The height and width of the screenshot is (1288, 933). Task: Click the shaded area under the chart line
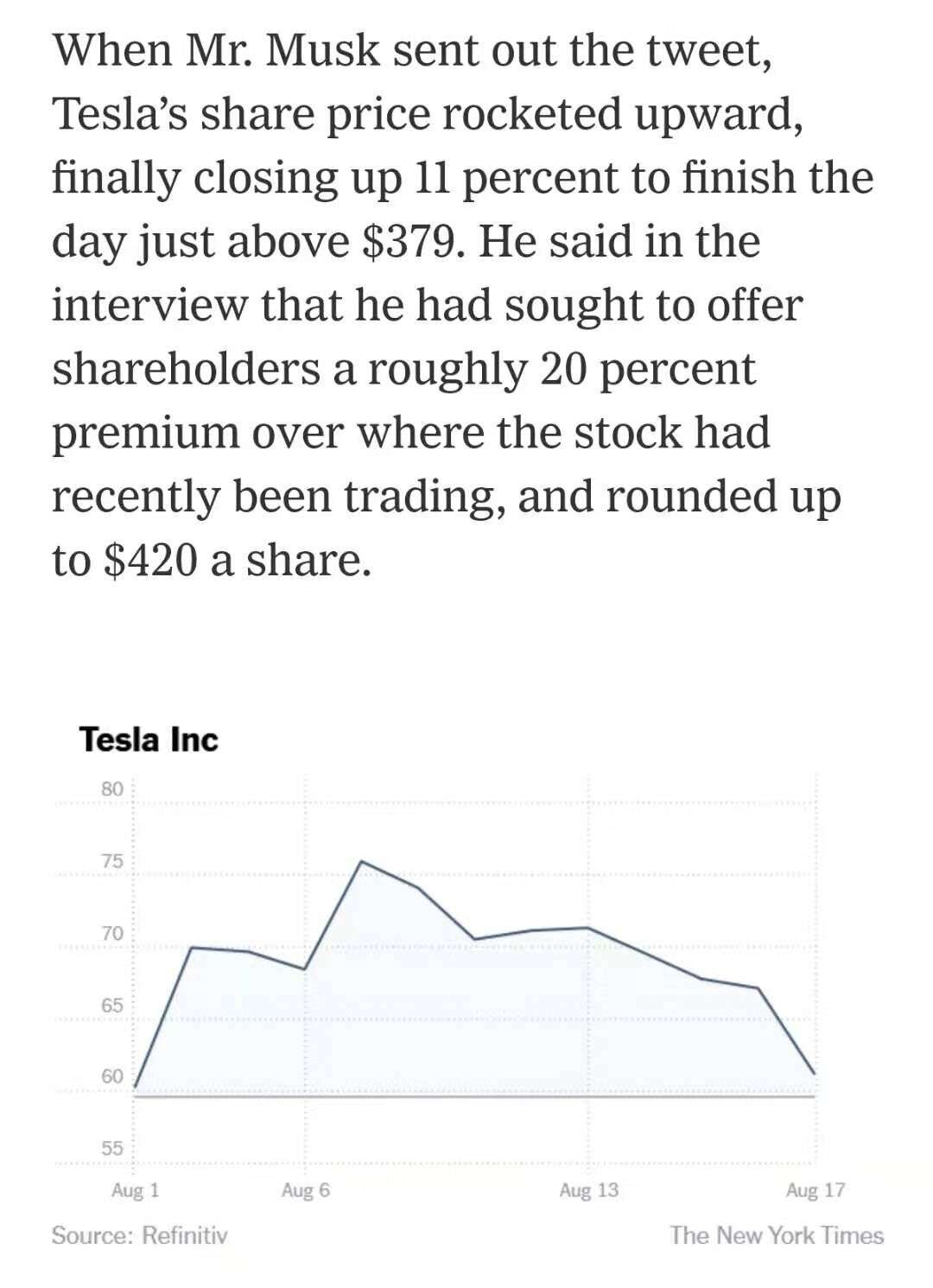[x=475, y=1019]
